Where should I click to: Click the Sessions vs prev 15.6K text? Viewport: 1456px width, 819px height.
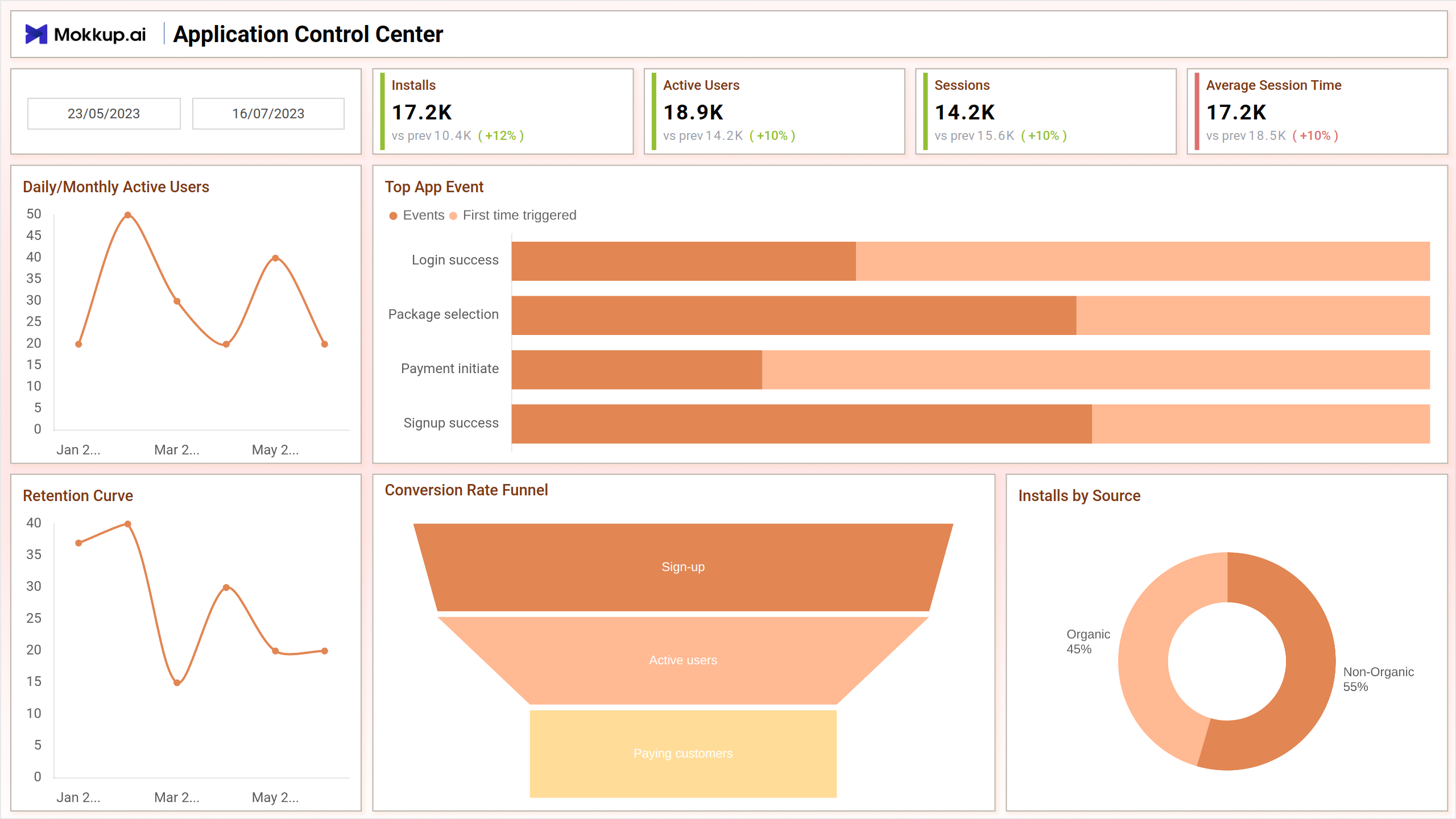coord(974,136)
